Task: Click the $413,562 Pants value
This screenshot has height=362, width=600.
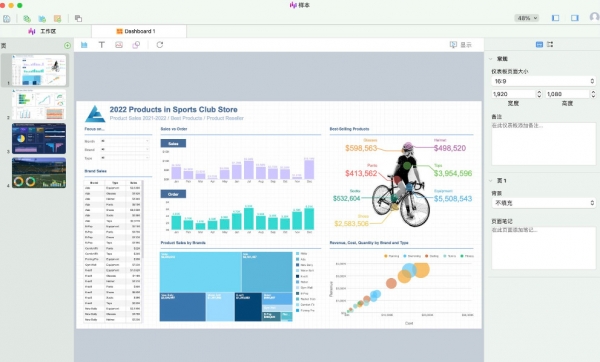Action: (x=361, y=173)
